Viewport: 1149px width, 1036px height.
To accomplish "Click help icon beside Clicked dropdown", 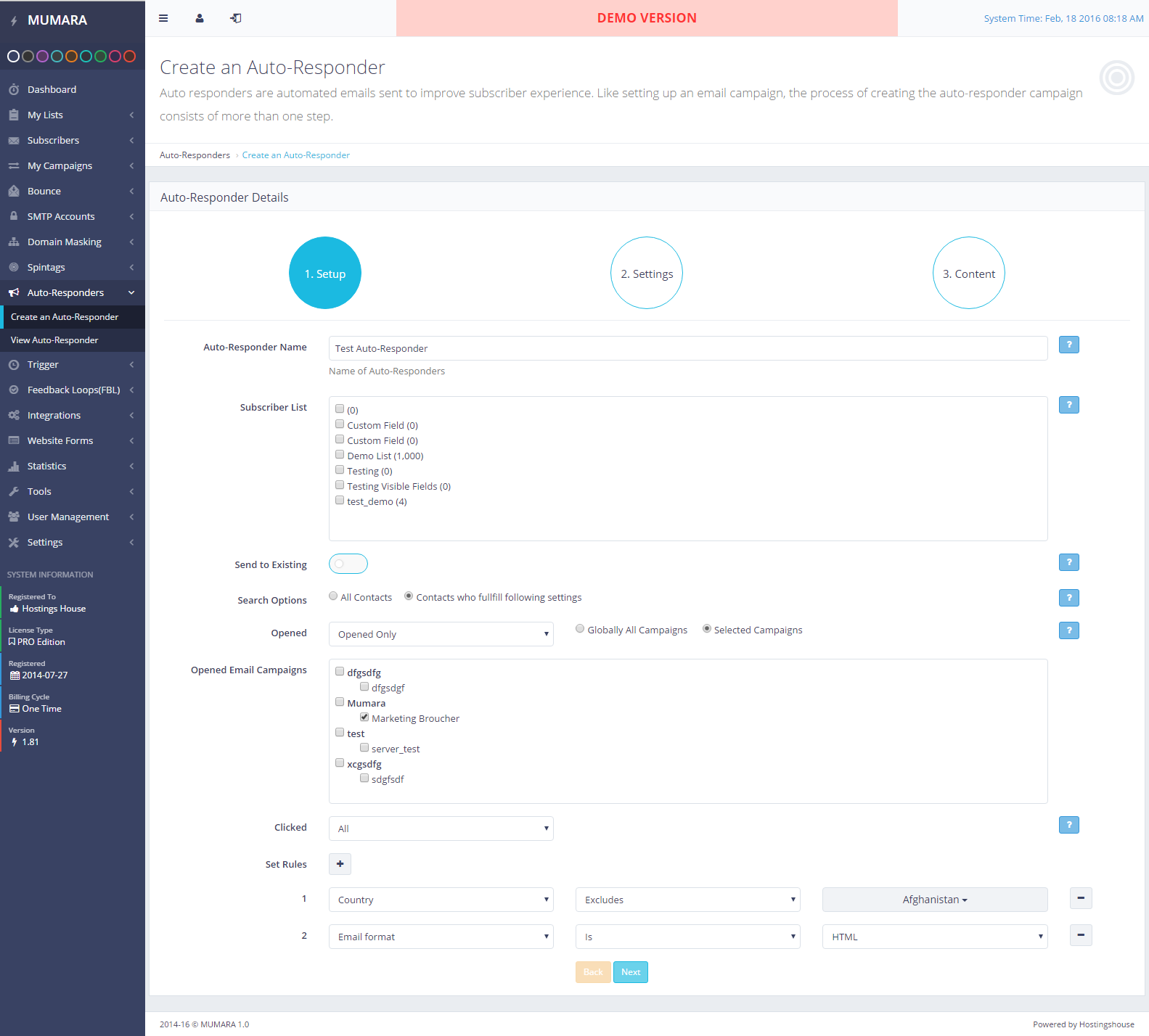I will [x=1068, y=825].
